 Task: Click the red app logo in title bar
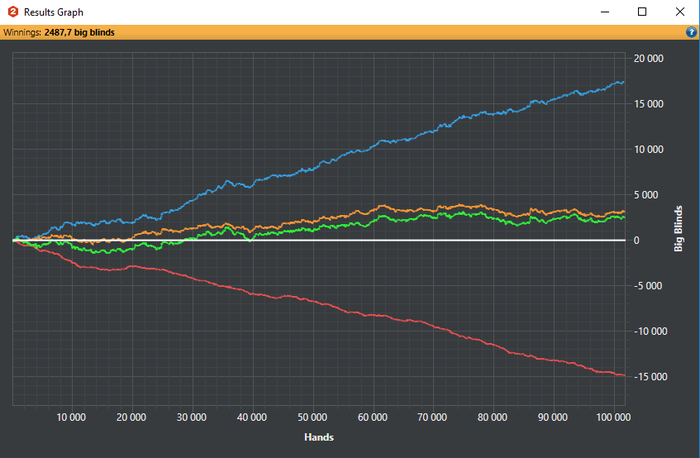pyautogui.click(x=13, y=12)
